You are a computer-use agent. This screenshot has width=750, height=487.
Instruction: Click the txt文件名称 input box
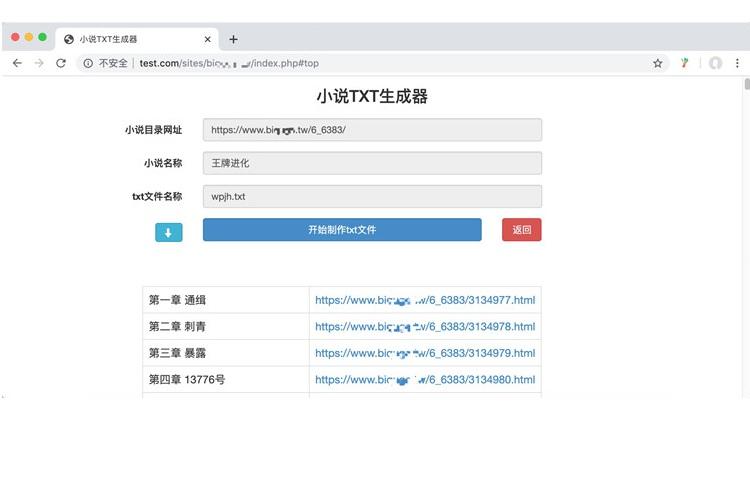tap(372, 197)
